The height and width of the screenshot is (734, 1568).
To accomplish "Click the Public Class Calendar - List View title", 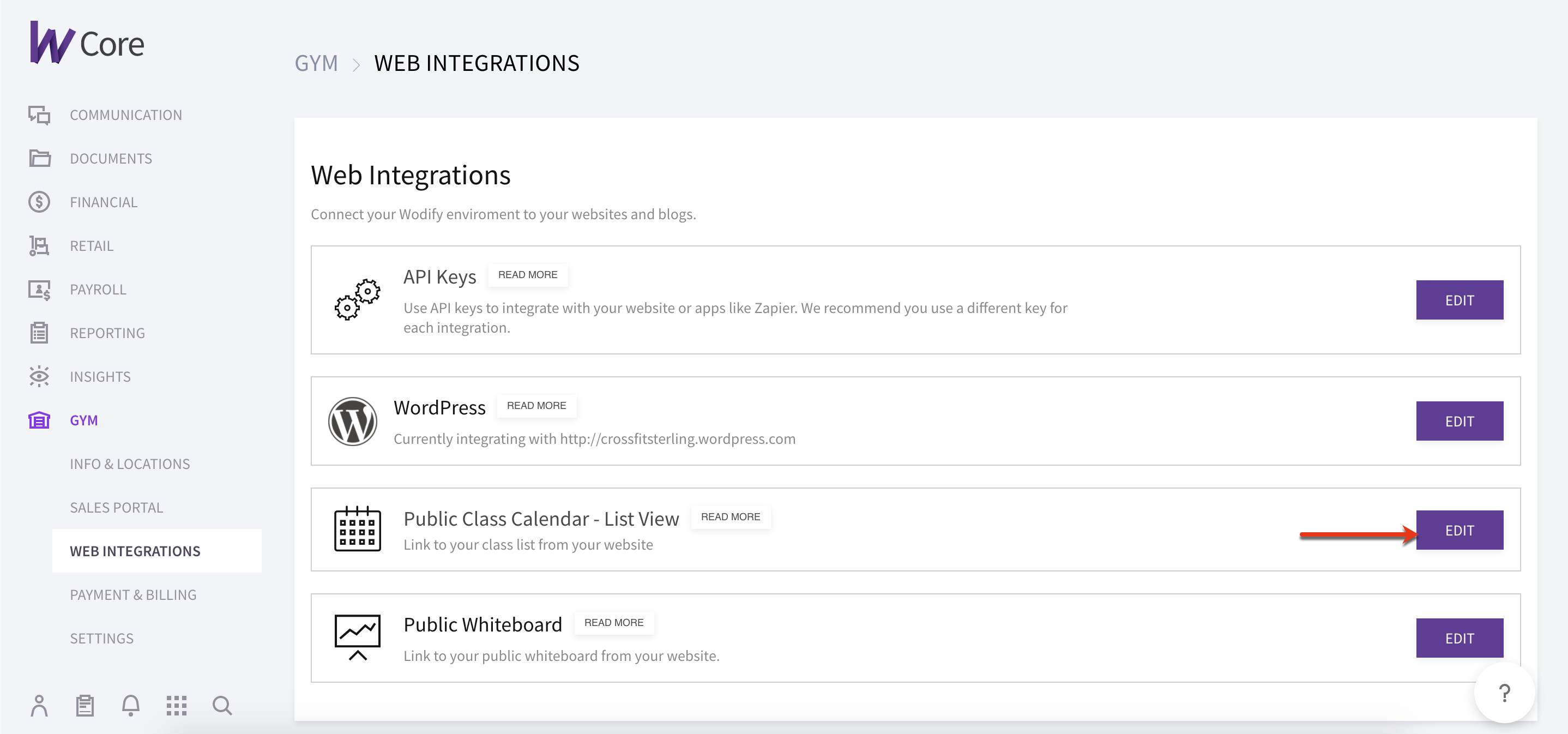I will tap(541, 519).
